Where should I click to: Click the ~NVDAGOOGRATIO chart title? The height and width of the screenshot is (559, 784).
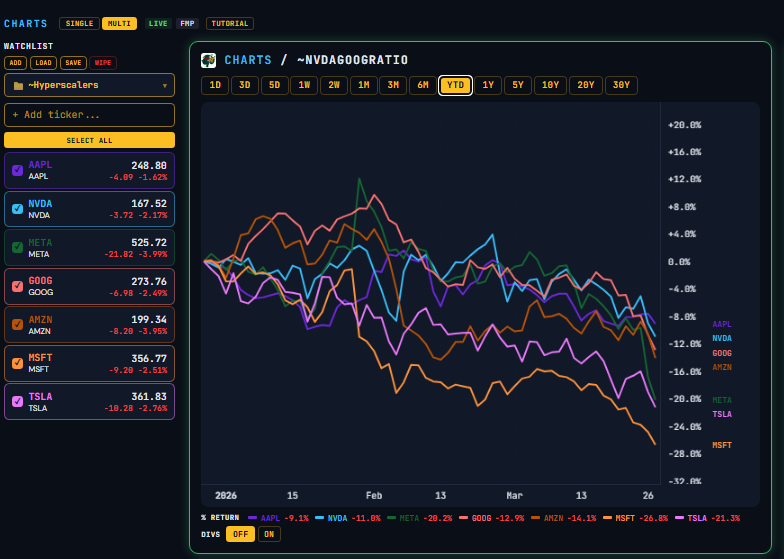click(352, 60)
